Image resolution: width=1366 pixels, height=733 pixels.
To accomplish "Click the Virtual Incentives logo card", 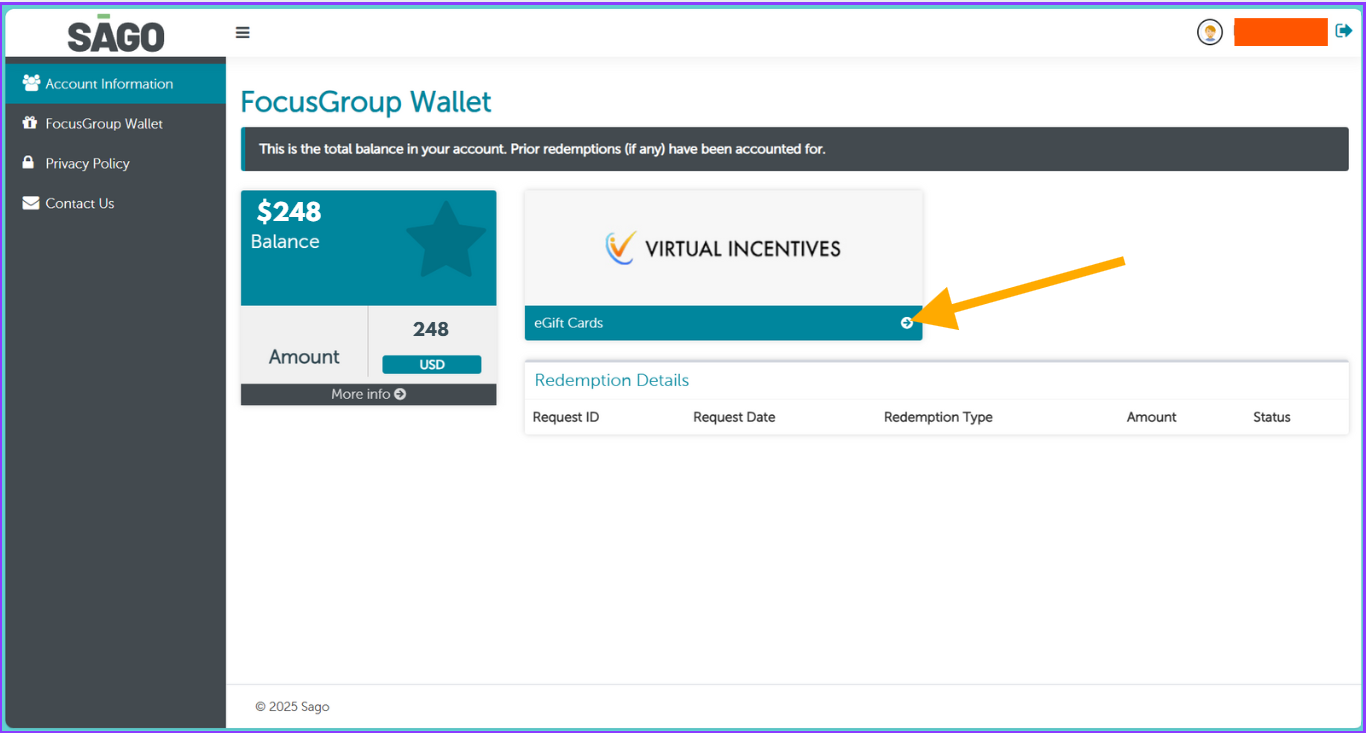I will pos(723,248).
